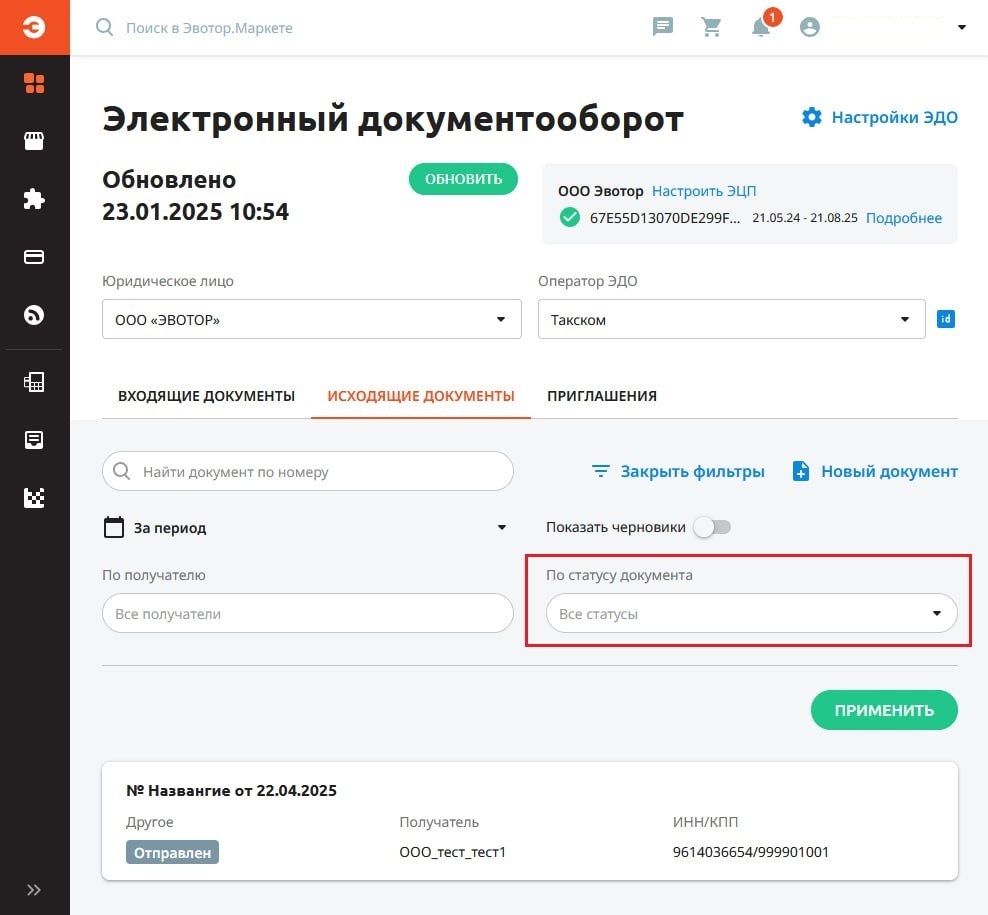Click the green 'Применить' button
Screen dimensions: 988x915
(x=884, y=710)
